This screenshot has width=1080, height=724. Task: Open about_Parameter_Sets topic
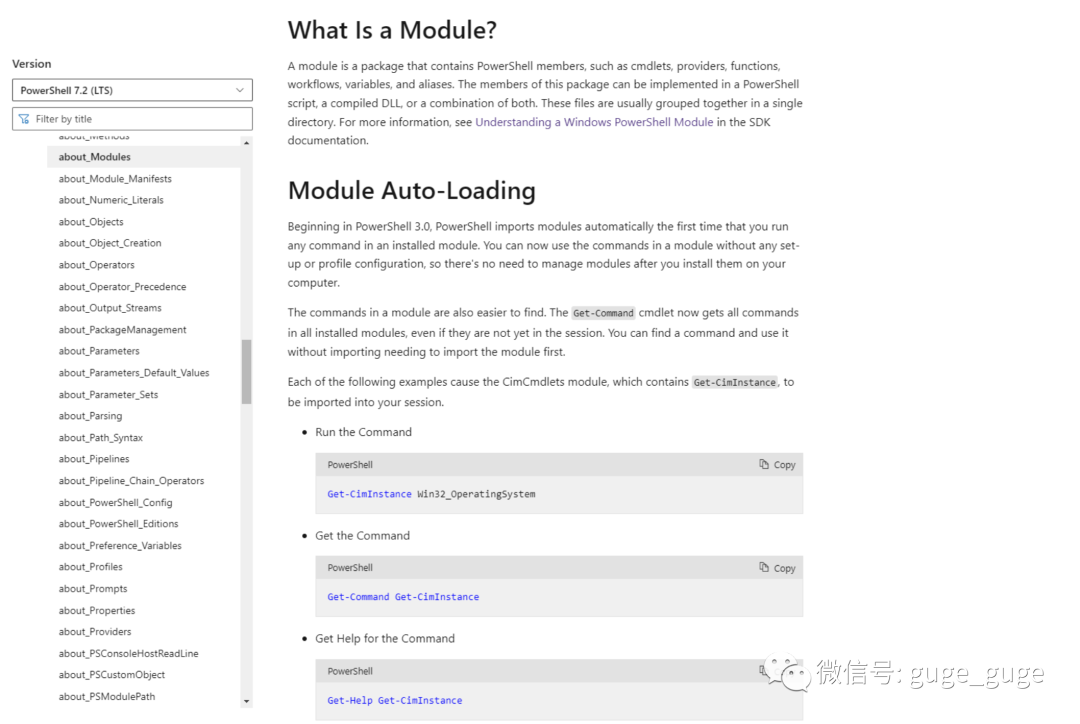point(108,395)
